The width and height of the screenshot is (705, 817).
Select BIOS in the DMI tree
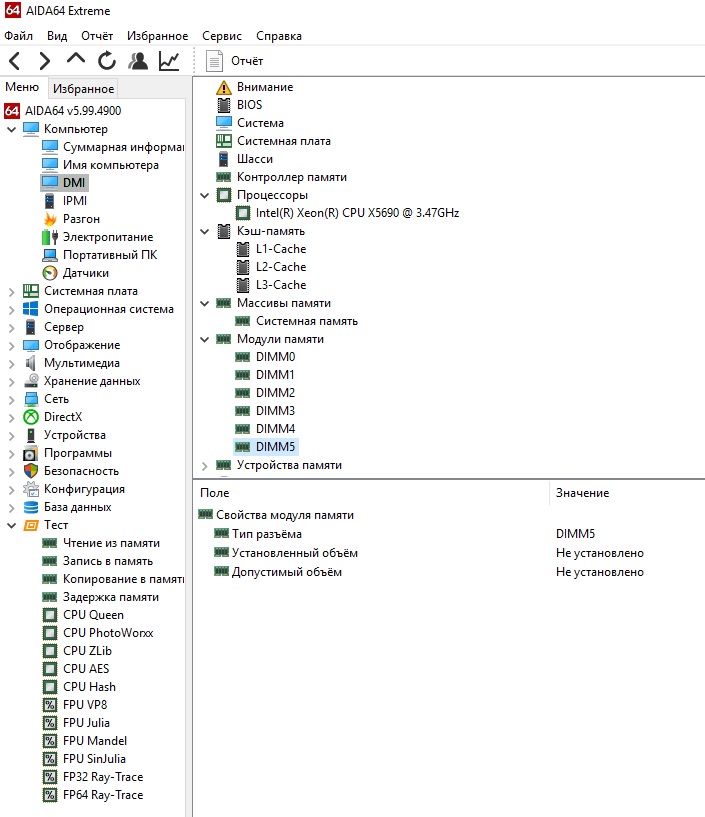[249, 105]
